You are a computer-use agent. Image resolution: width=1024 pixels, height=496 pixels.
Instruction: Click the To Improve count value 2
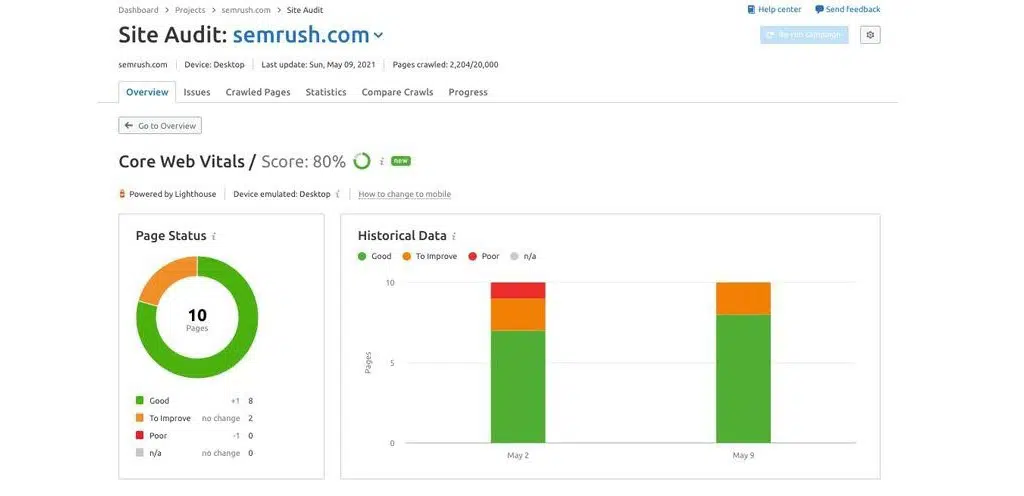coord(251,418)
